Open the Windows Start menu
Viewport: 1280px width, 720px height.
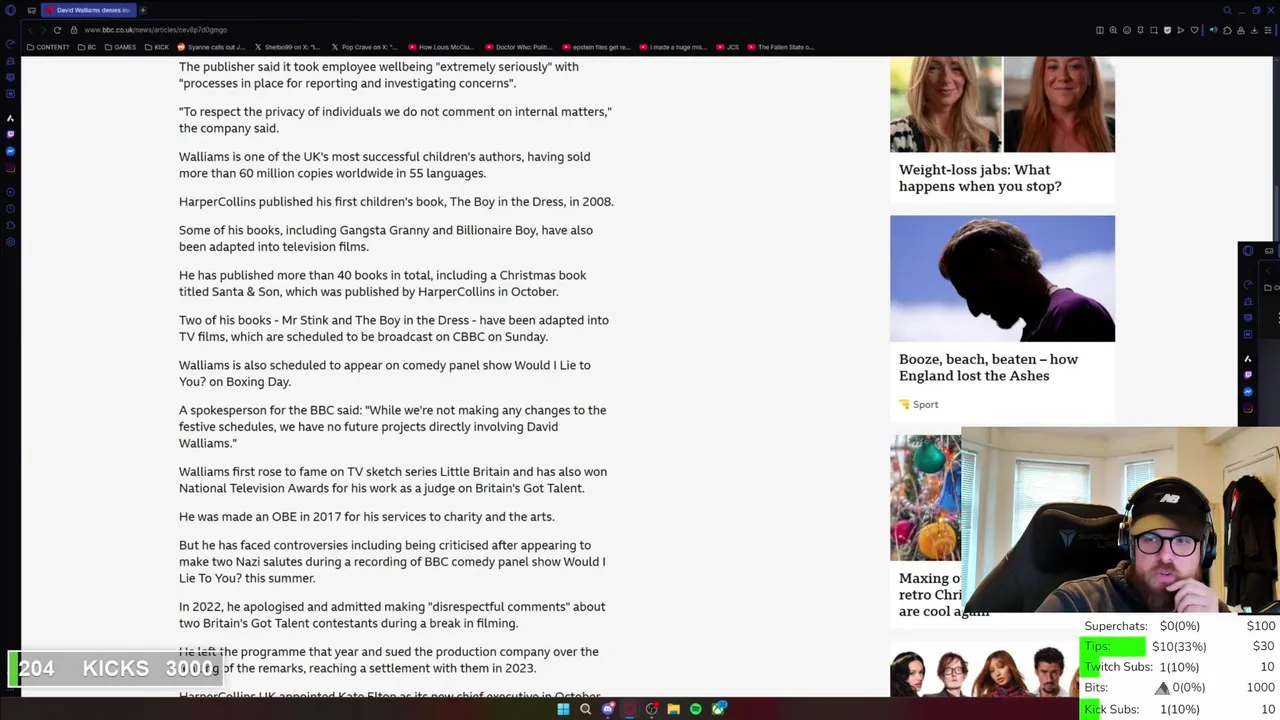point(563,709)
